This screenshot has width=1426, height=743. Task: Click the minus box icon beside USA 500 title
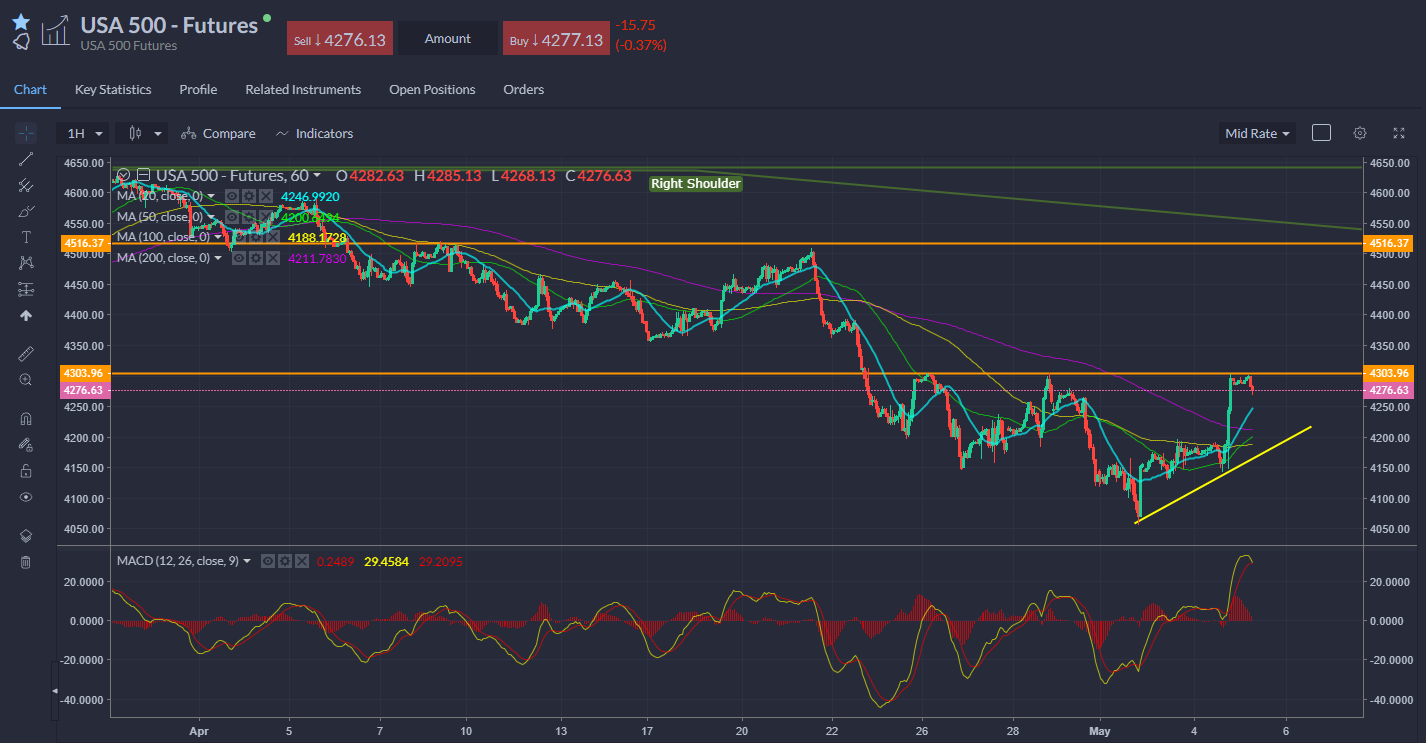tap(144, 175)
